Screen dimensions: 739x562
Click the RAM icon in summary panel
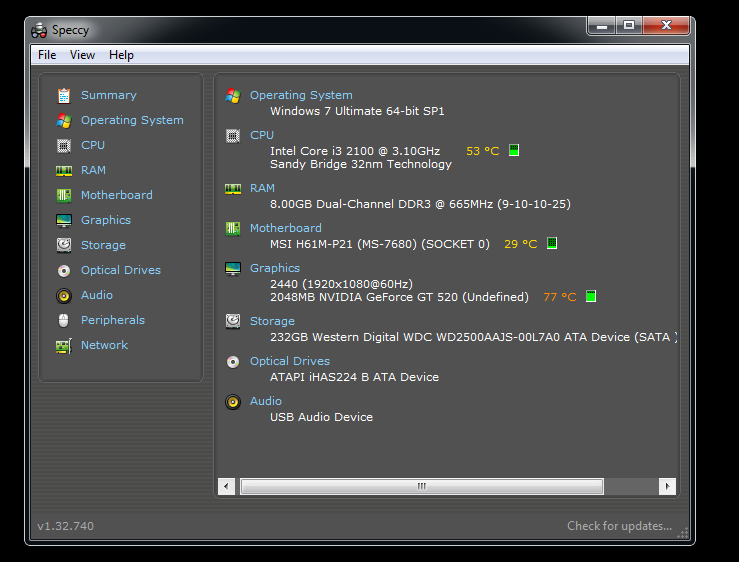[x=233, y=189]
